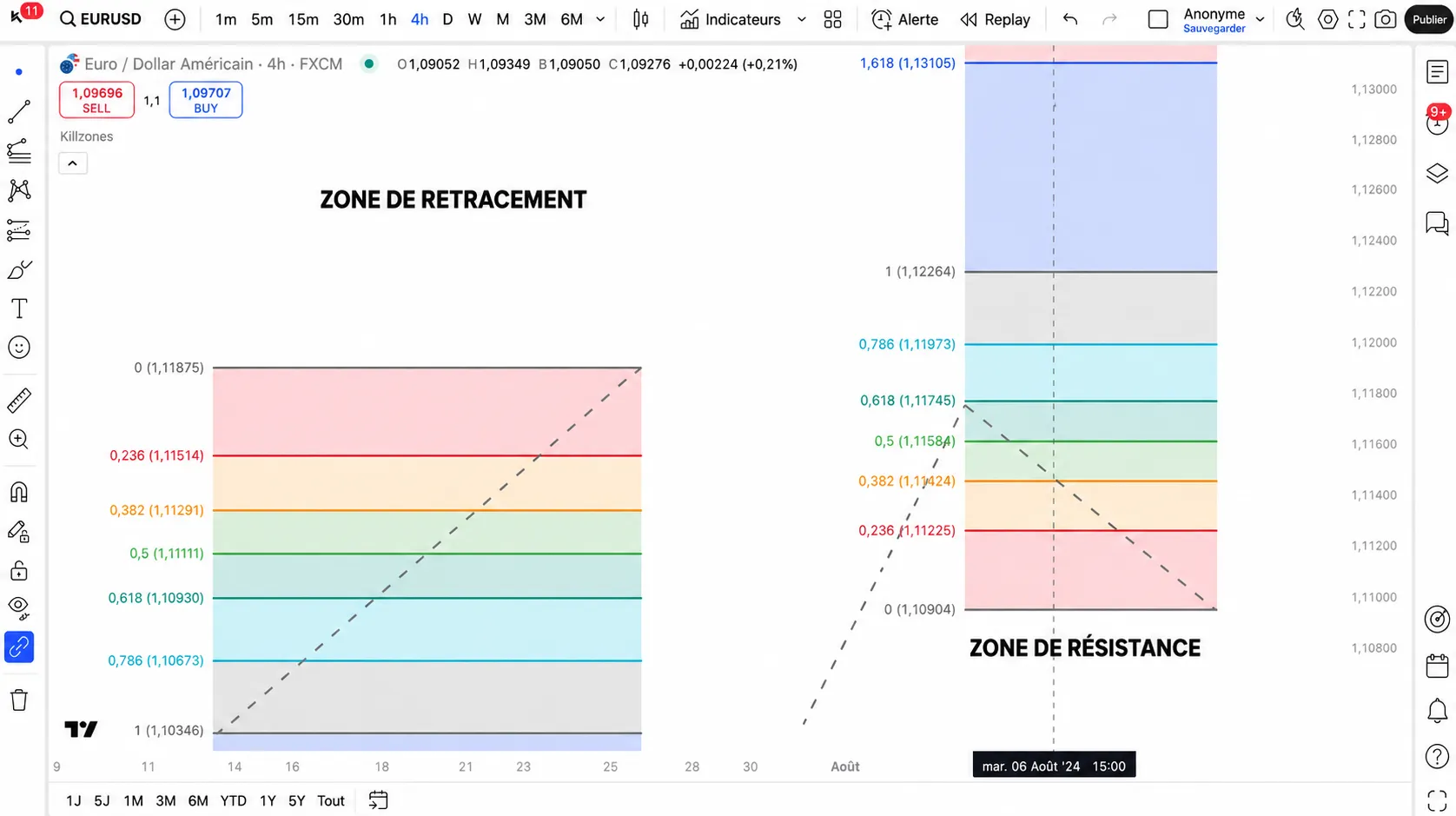Switch to 15m timeframe
The image size is (1456, 816).
[303, 19]
